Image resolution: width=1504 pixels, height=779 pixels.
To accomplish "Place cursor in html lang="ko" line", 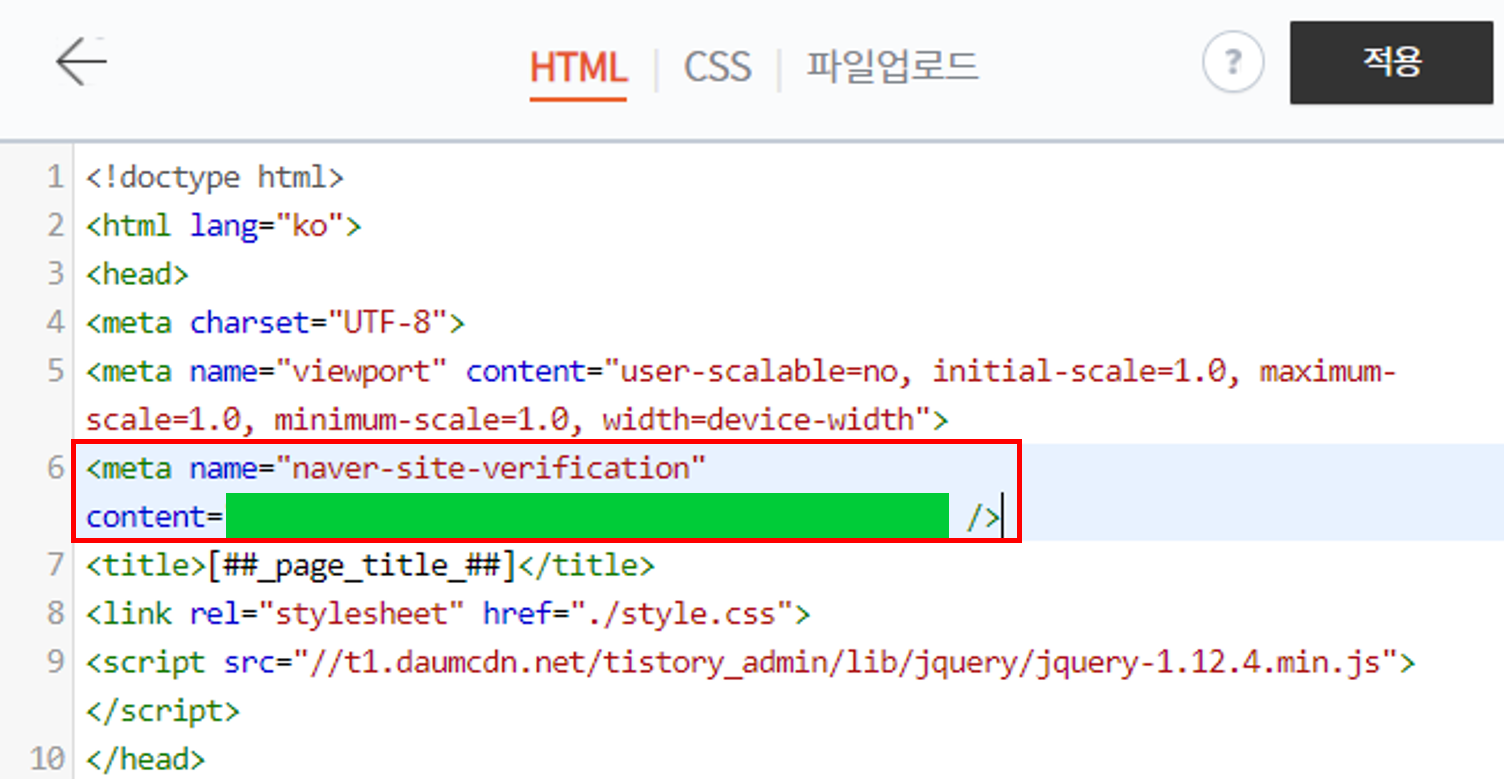I will 223,226.
